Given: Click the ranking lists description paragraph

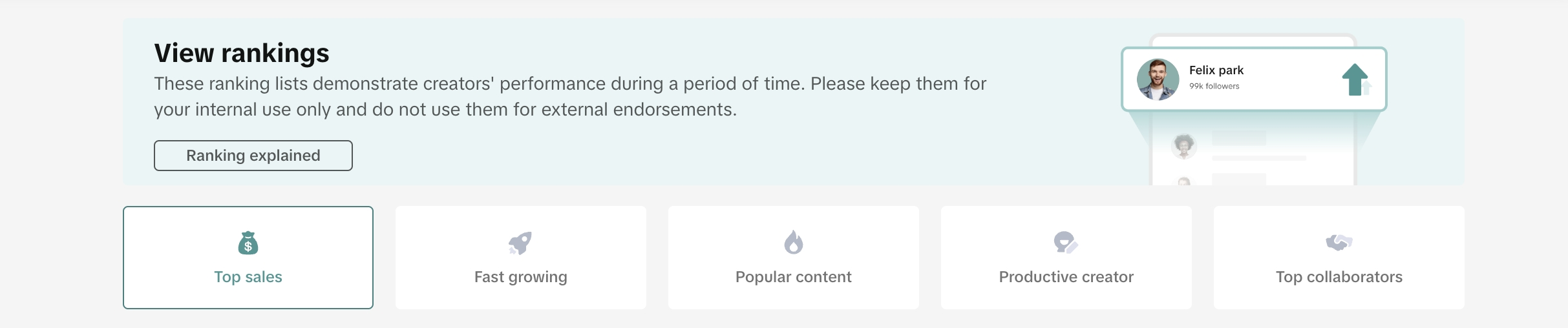Looking at the screenshot, I should click(569, 96).
